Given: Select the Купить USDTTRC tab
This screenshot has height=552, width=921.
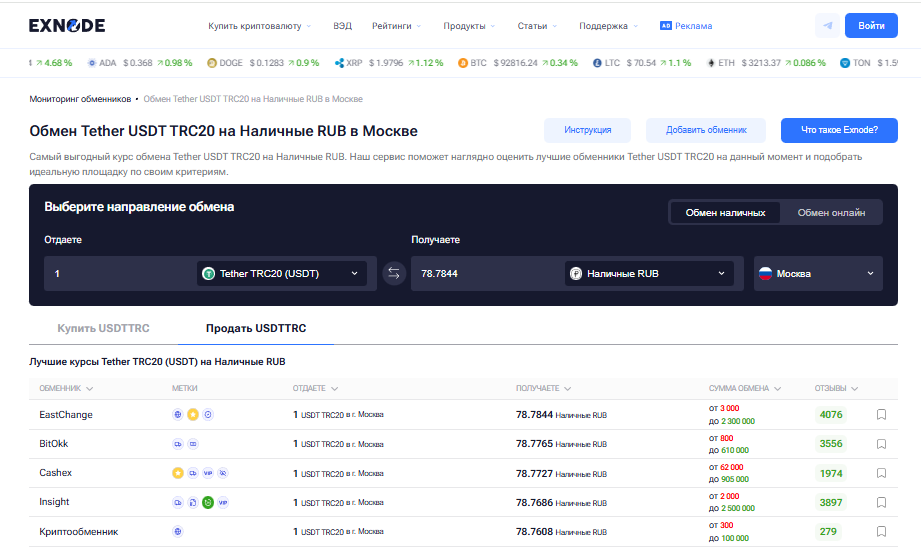Looking at the screenshot, I should [x=103, y=328].
